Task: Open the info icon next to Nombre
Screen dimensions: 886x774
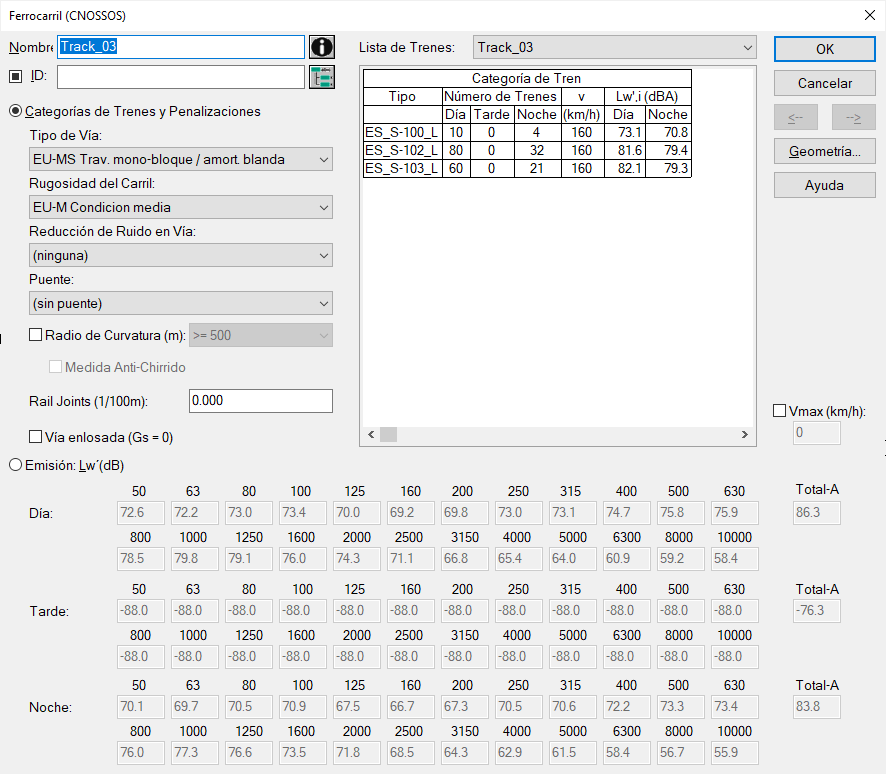Action: 322,47
